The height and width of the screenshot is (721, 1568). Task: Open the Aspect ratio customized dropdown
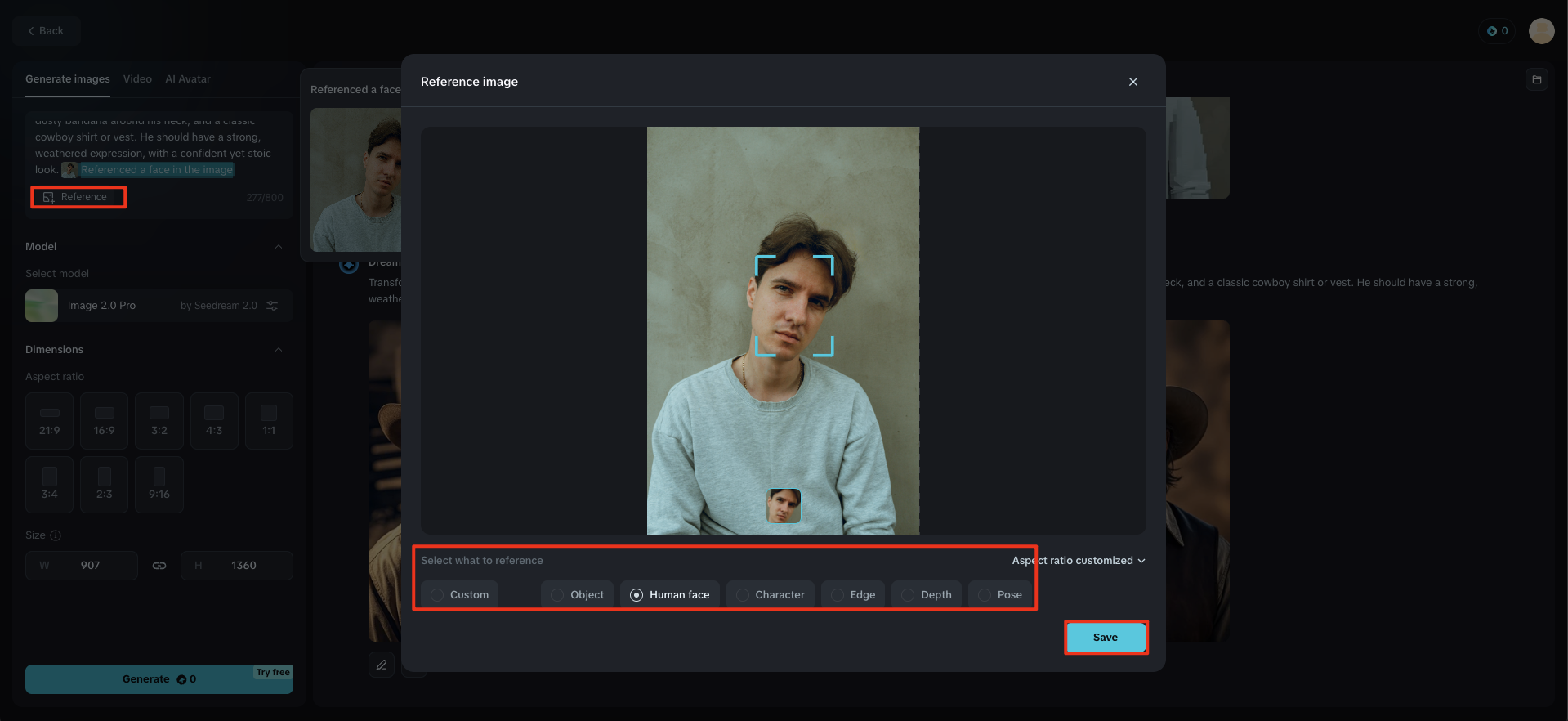[x=1079, y=561]
